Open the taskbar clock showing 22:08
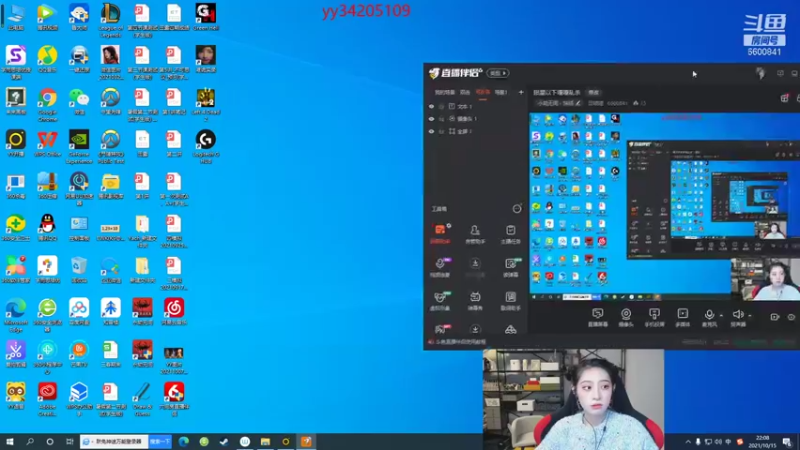Viewport: 800px width, 450px height. coord(762,442)
